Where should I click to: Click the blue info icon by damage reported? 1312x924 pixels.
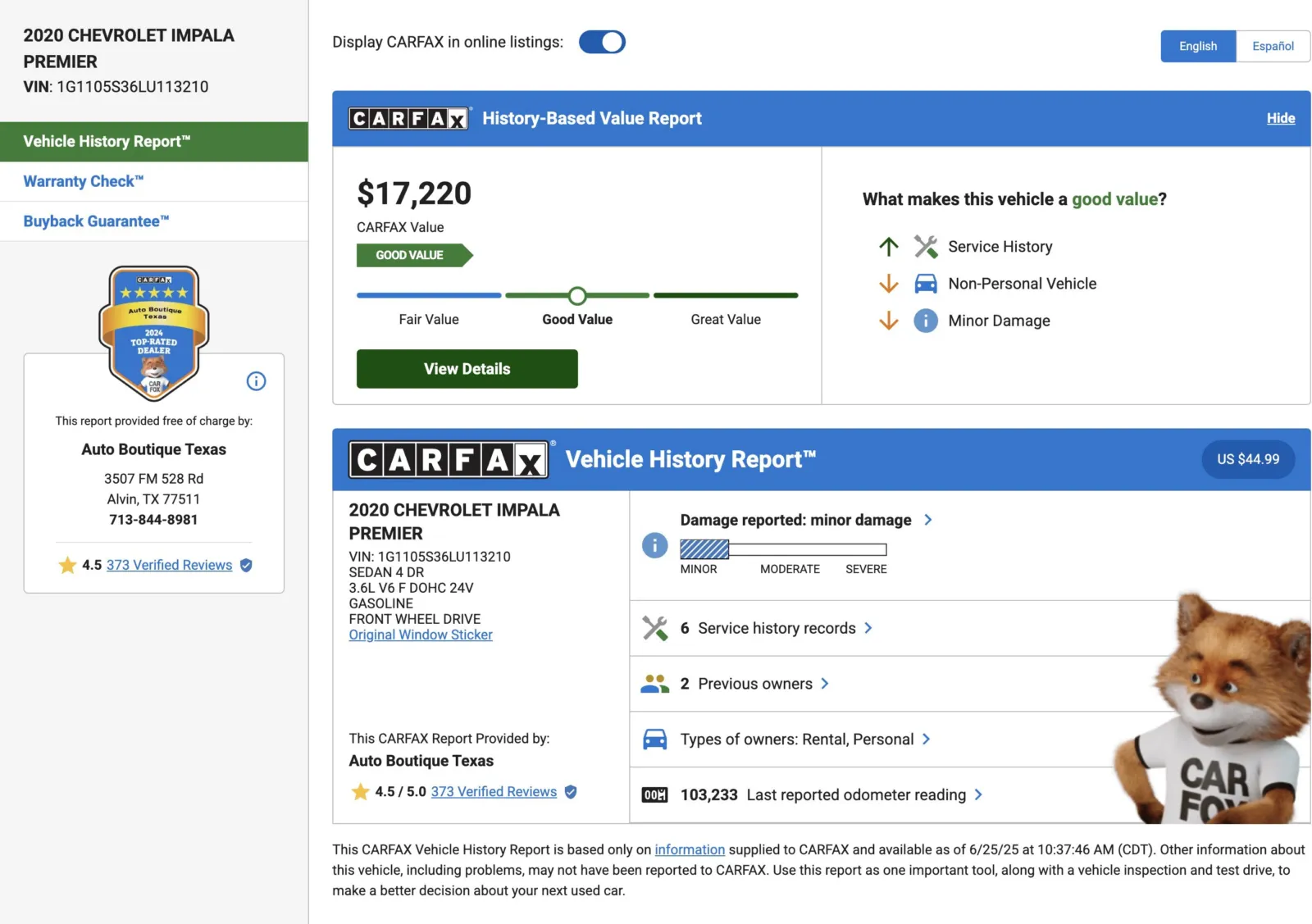654,545
